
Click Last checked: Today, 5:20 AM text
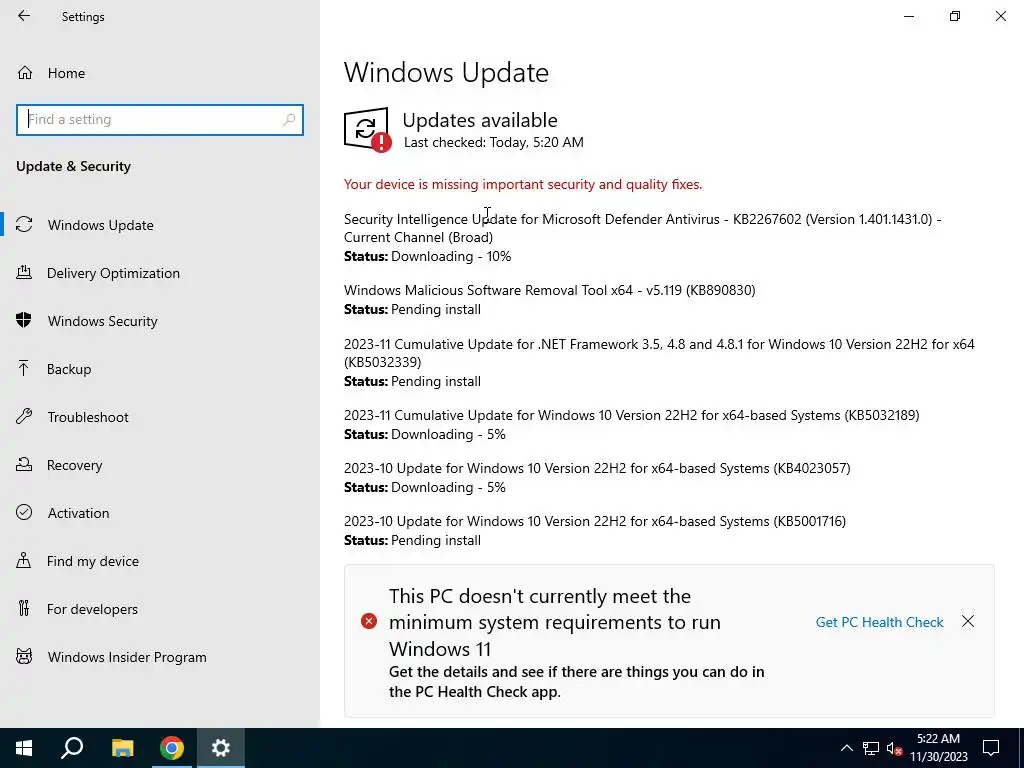click(494, 142)
